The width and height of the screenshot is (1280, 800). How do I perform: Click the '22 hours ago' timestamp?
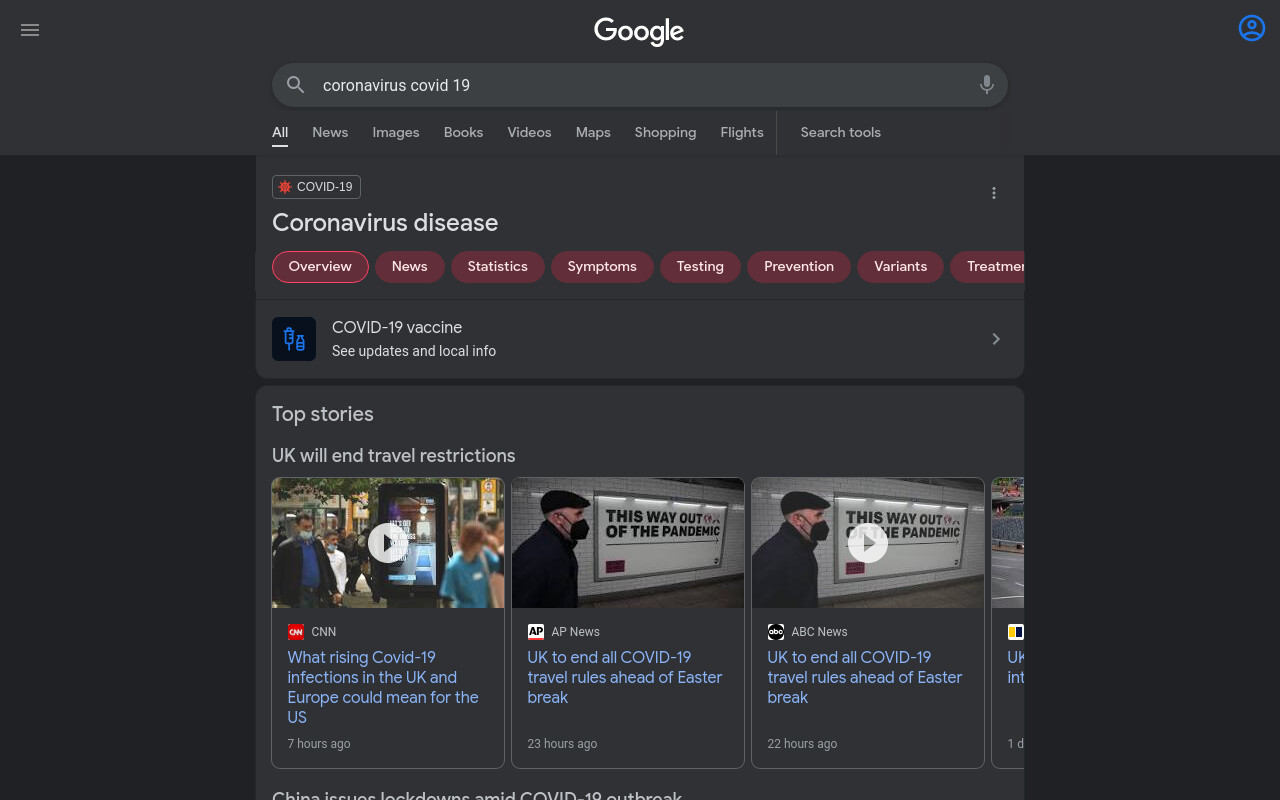(x=802, y=744)
